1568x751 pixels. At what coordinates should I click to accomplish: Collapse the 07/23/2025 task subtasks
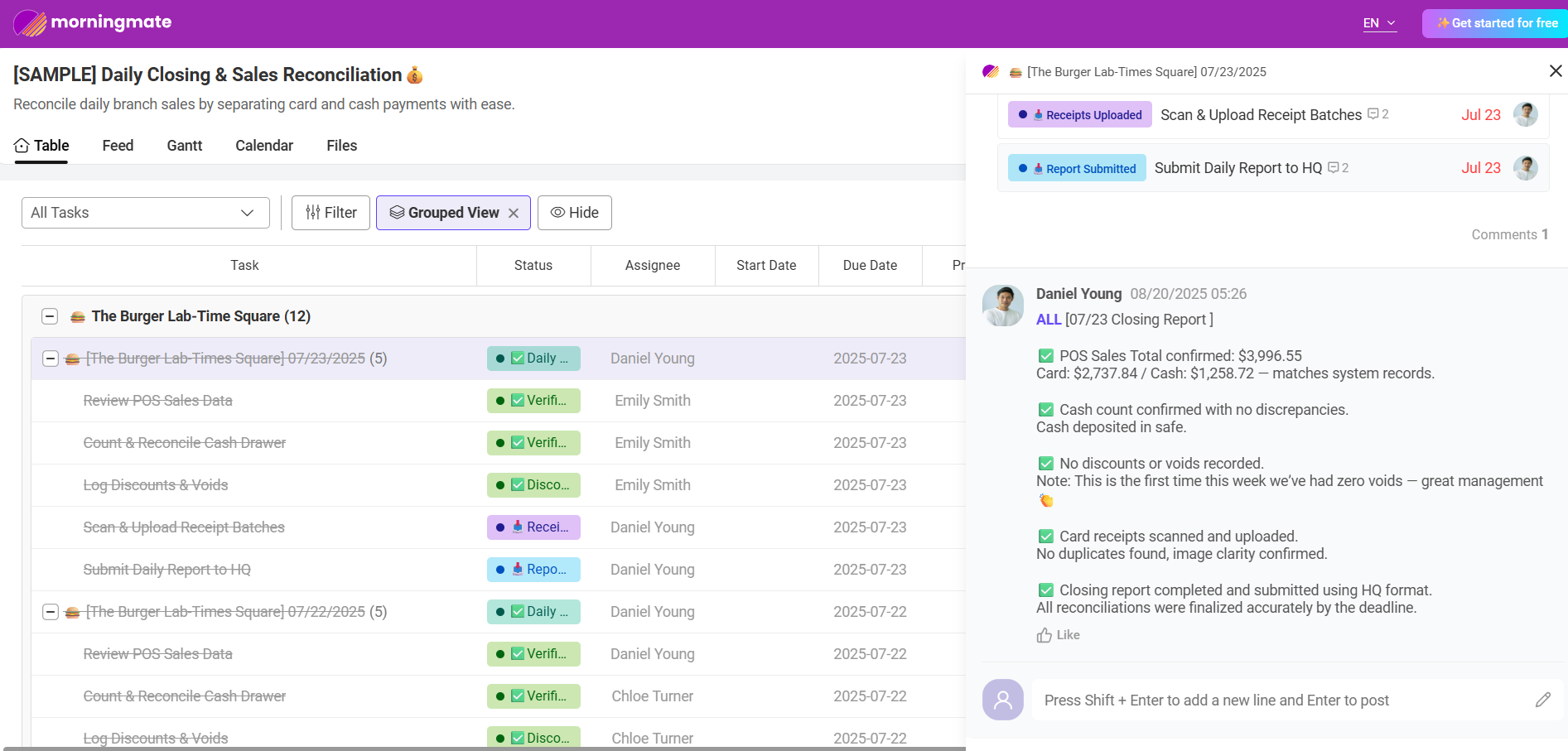(51, 359)
